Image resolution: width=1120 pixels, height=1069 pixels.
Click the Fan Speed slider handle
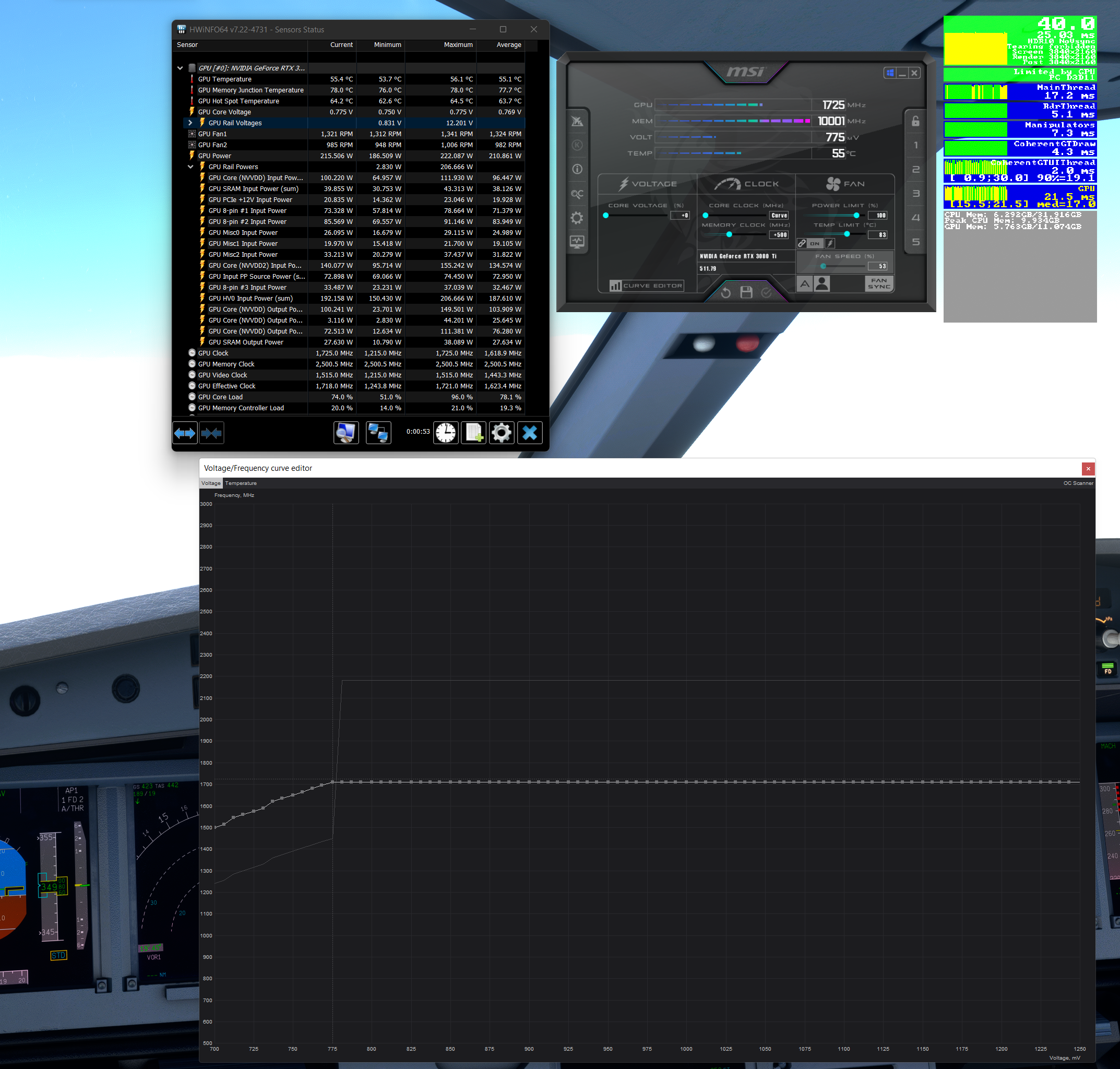click(823, 266)
